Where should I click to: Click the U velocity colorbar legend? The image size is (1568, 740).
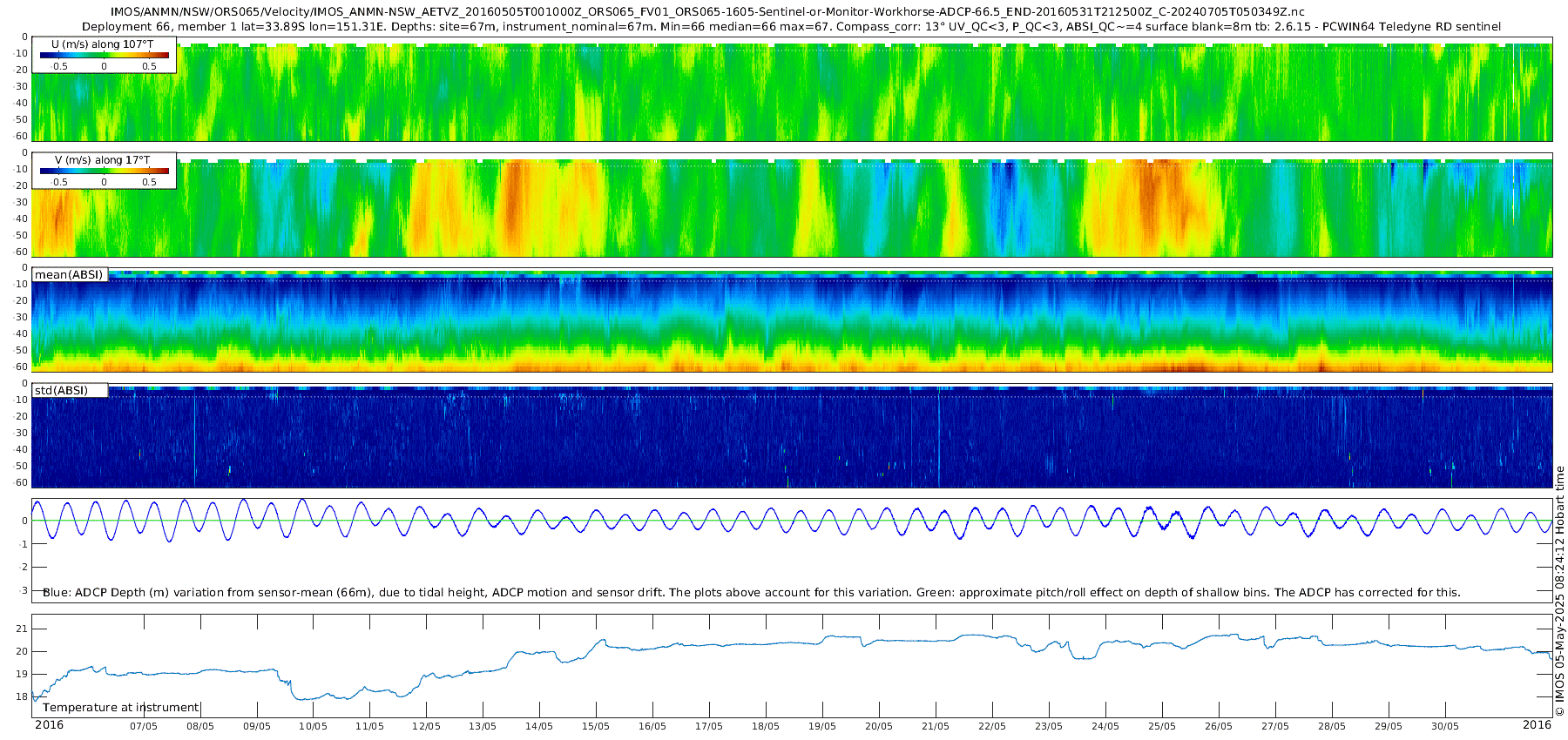coord(104,55)
